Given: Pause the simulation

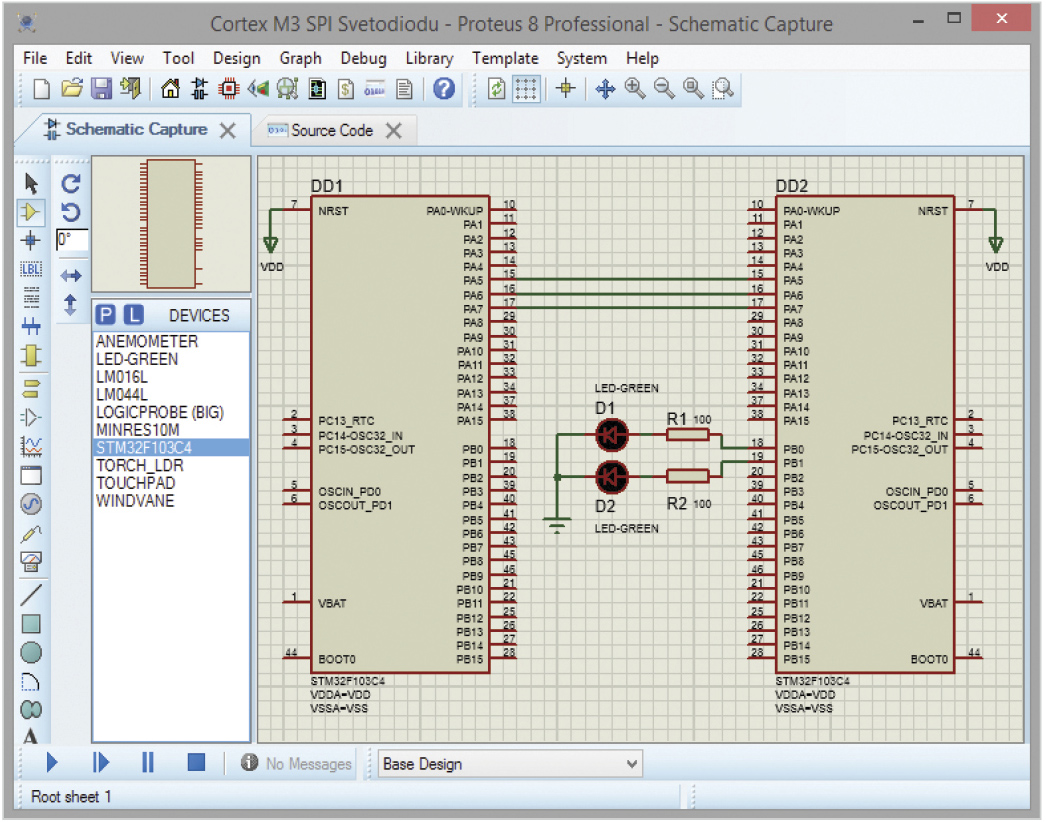Looking at the screenshot, I should [148, 762].
